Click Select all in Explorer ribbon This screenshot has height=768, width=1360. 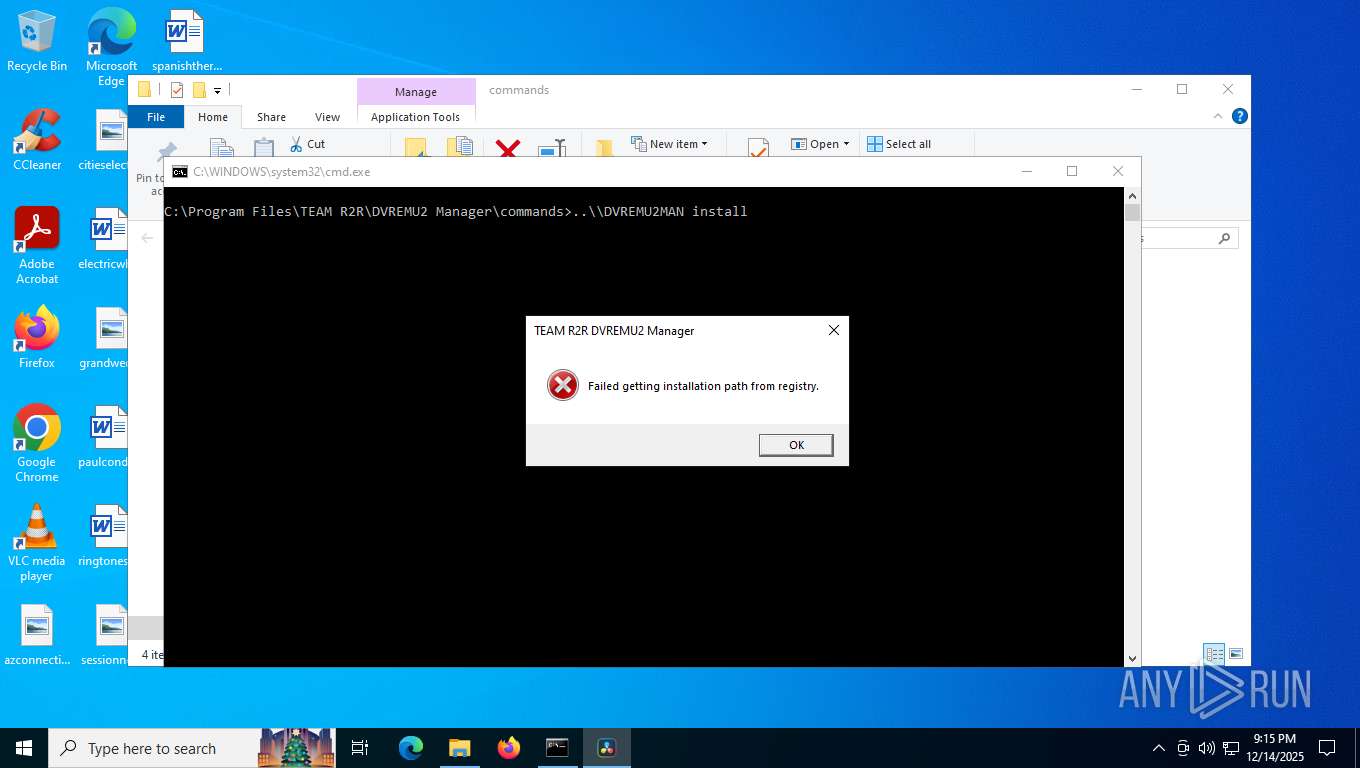point(899,144)
